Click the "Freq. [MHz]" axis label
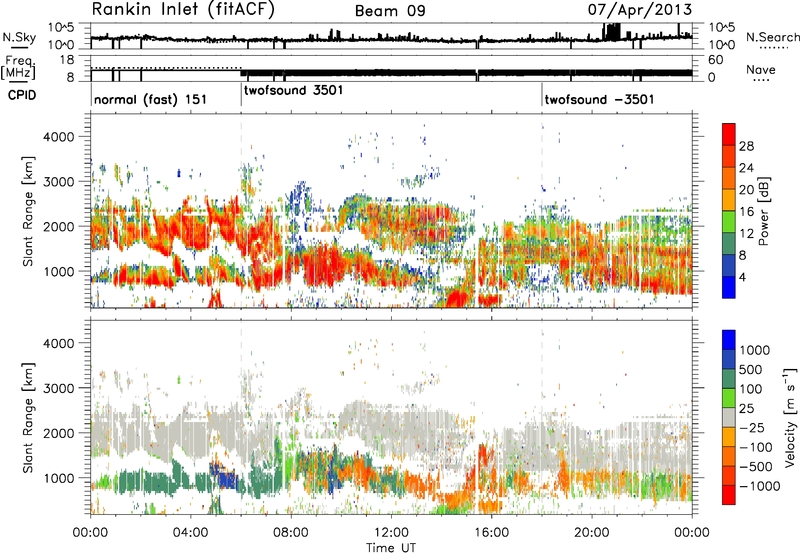The width and height of the screenshot is (800, 554). point(19,68)
